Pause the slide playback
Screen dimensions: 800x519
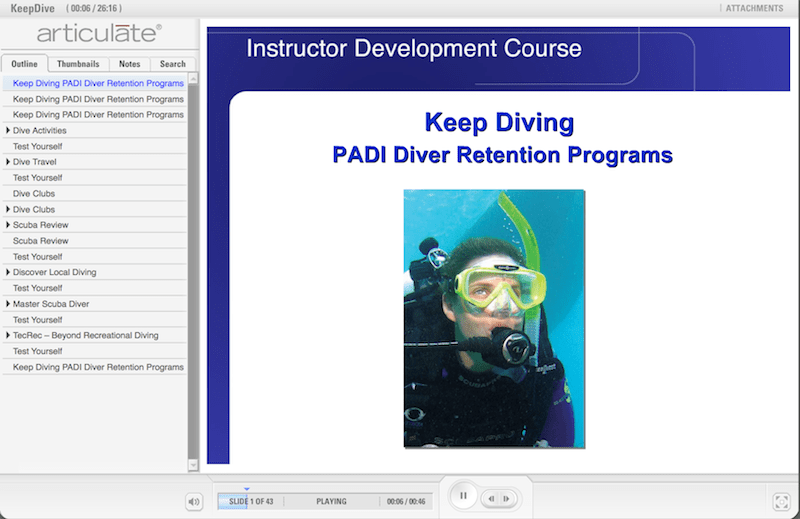[x=463, y=496]
